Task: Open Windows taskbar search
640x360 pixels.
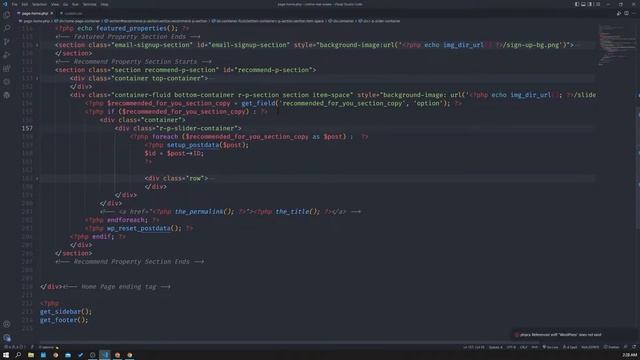Action: click(18, 355)
